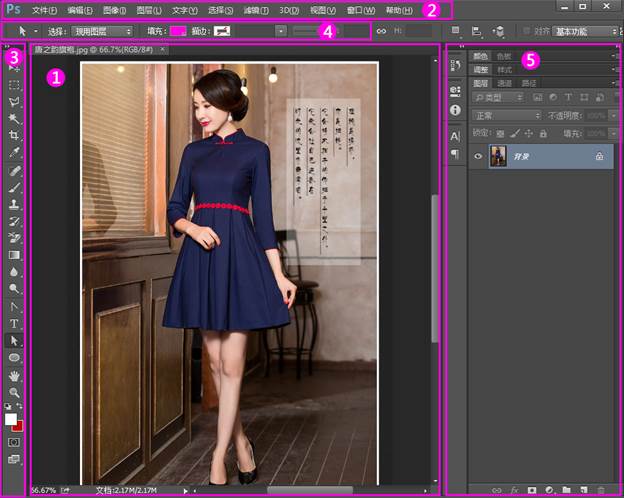Select the Polygonal Lasso tool
Image resolution: width=624 pixels, height=498 pixels.
tap(14, 102)
